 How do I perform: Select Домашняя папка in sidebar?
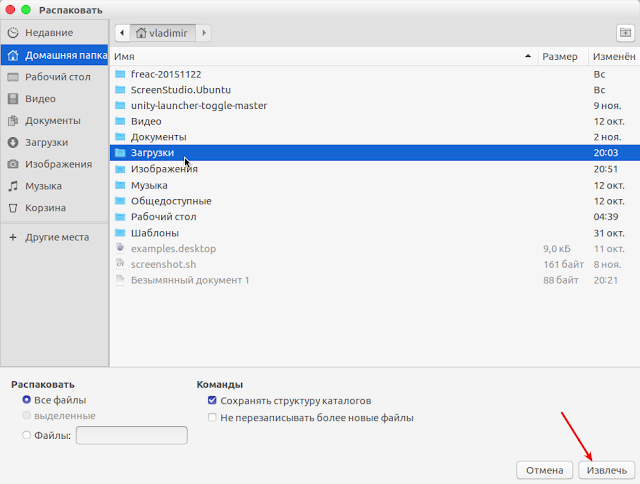[54, 55]
